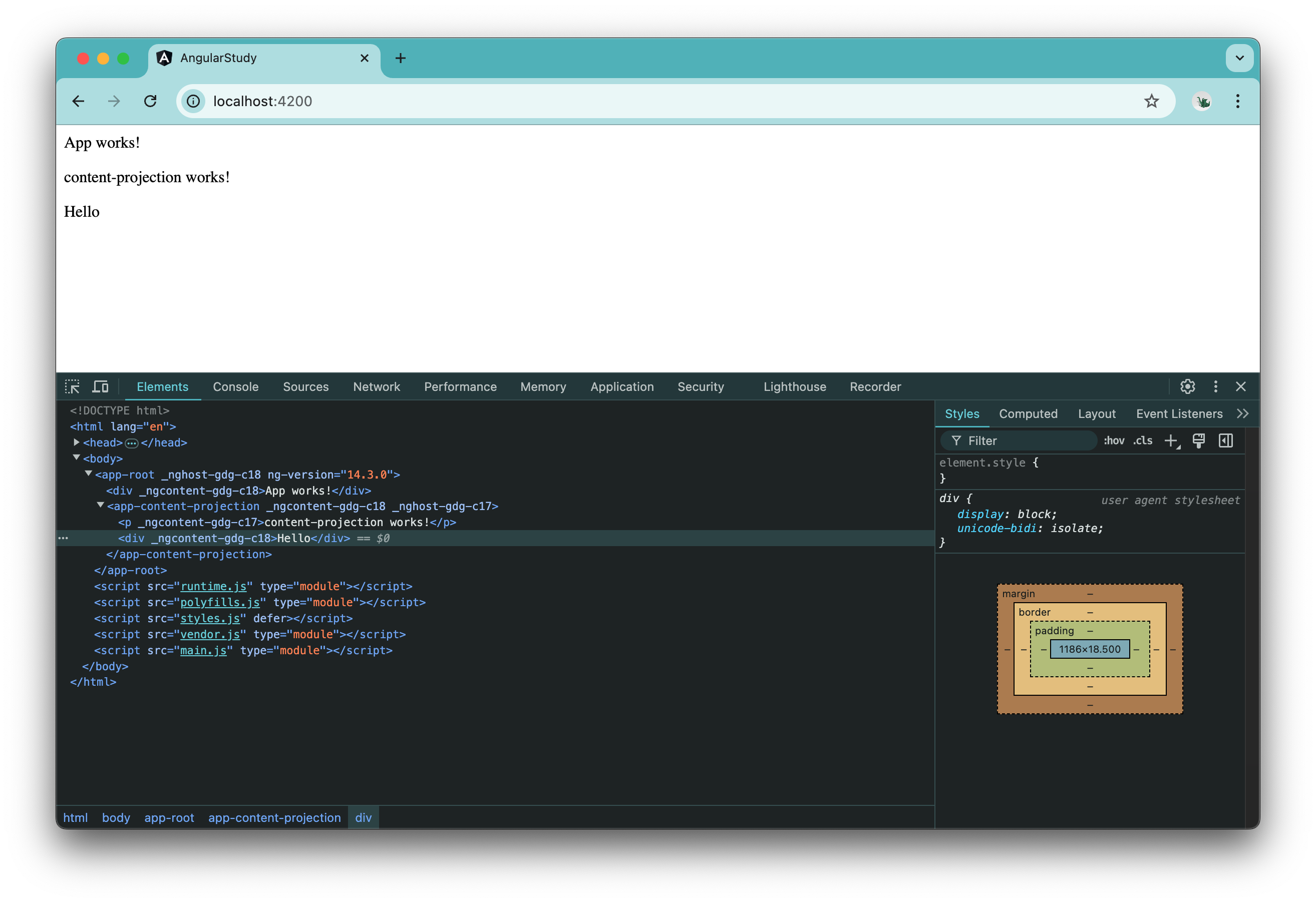This screenshot has height=903, width=1316.
Task: Open the main.js script link
Action: coord(204,651)
